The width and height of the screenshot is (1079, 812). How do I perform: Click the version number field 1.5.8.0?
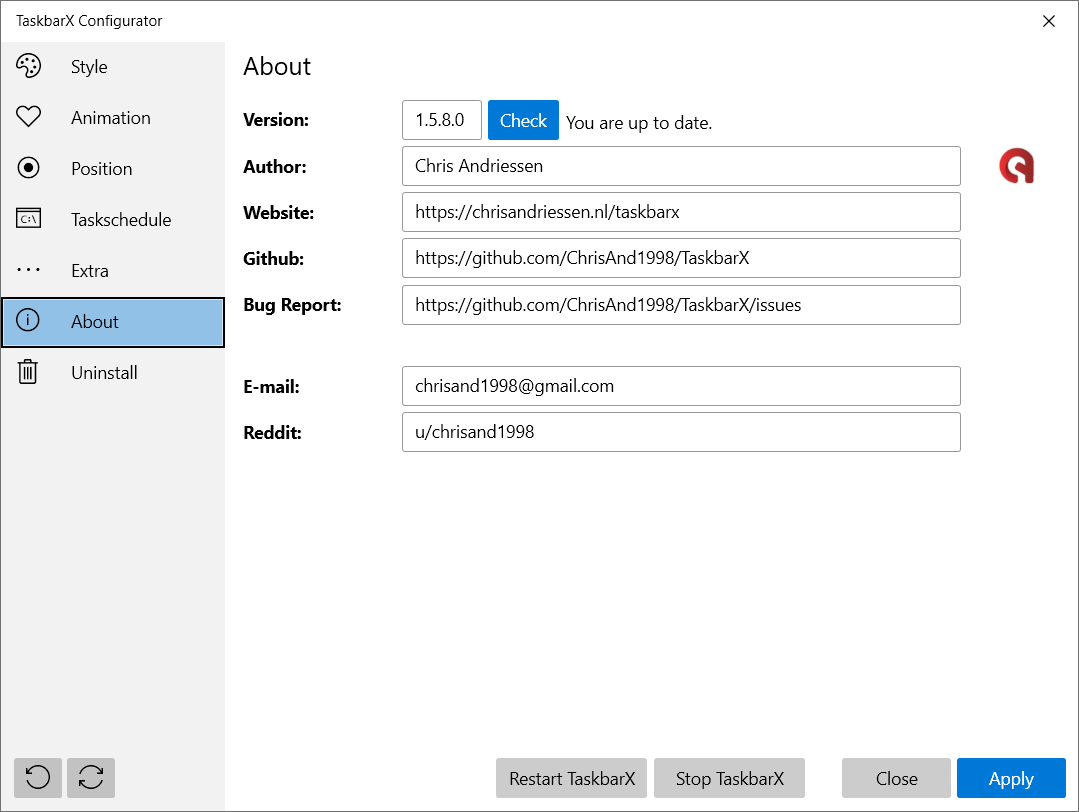coord(442,120)
